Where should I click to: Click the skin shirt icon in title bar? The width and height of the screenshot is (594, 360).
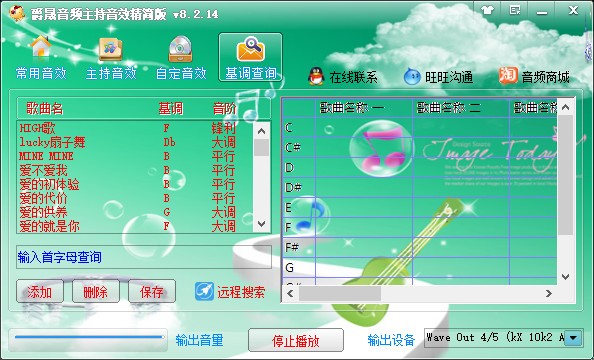488,10
